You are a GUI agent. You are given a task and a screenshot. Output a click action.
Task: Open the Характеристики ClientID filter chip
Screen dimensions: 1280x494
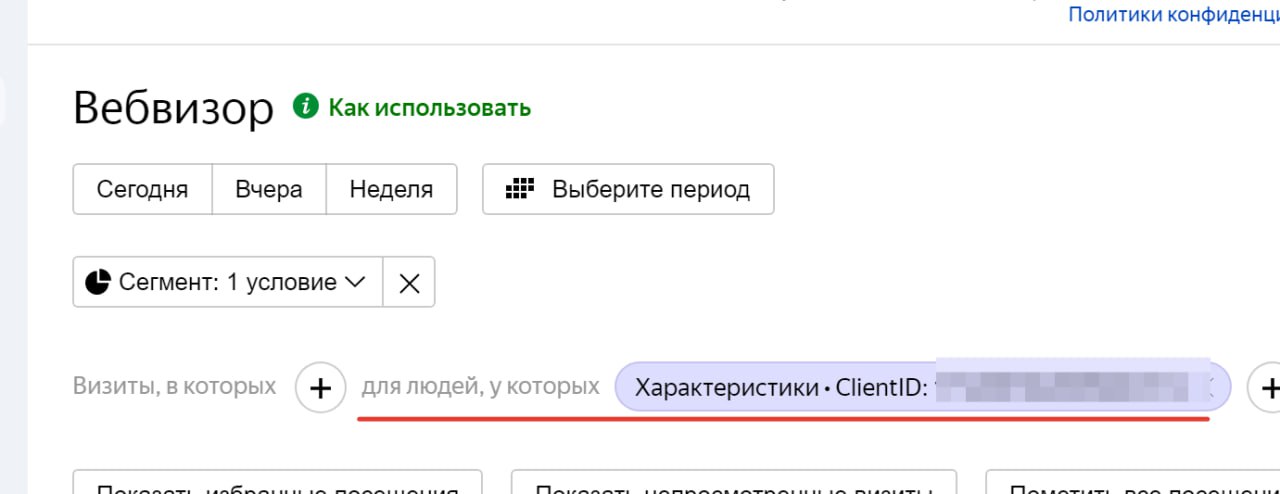(x=922, y=387)
